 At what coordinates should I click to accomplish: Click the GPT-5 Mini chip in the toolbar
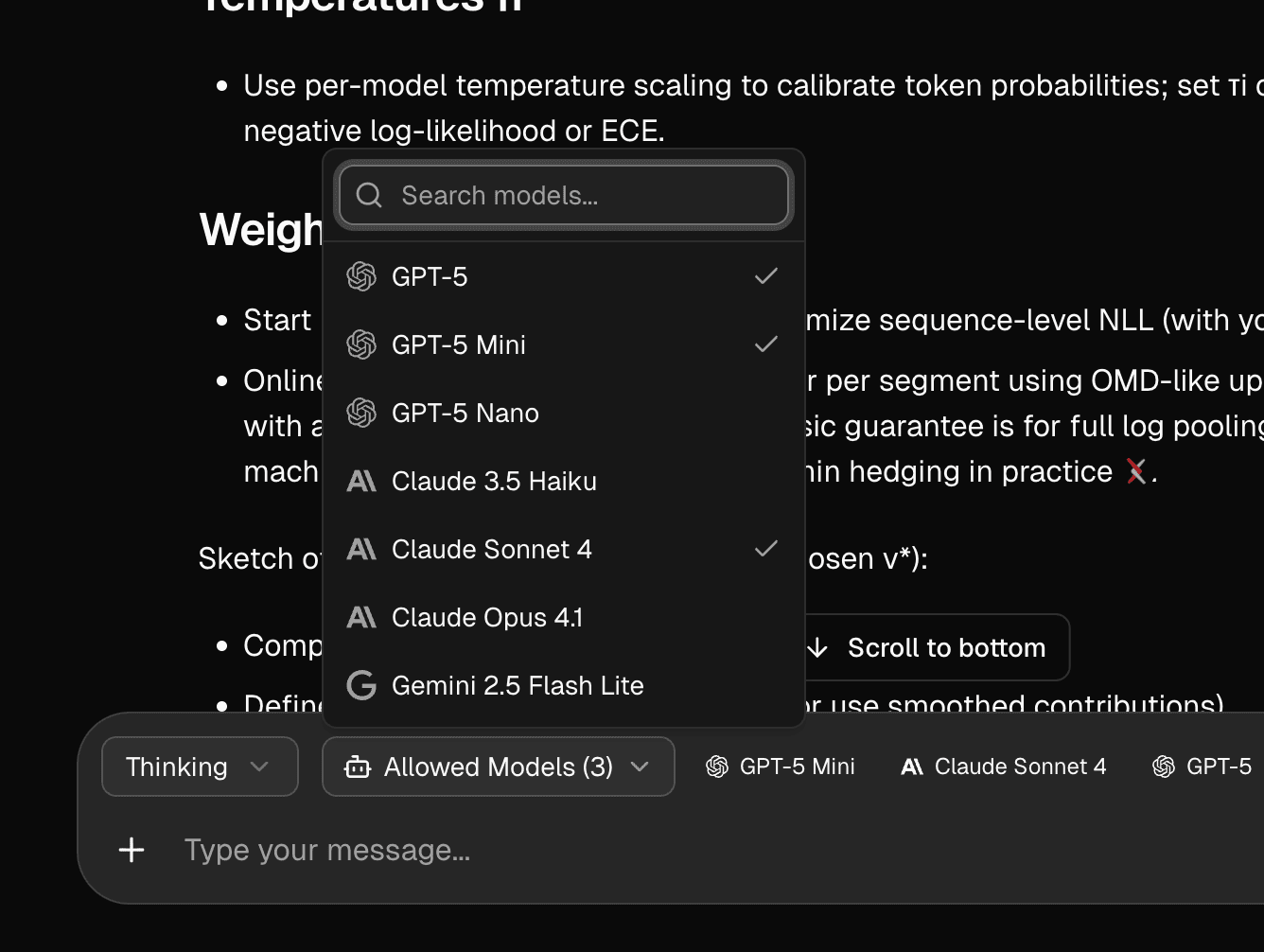[781, 767]
